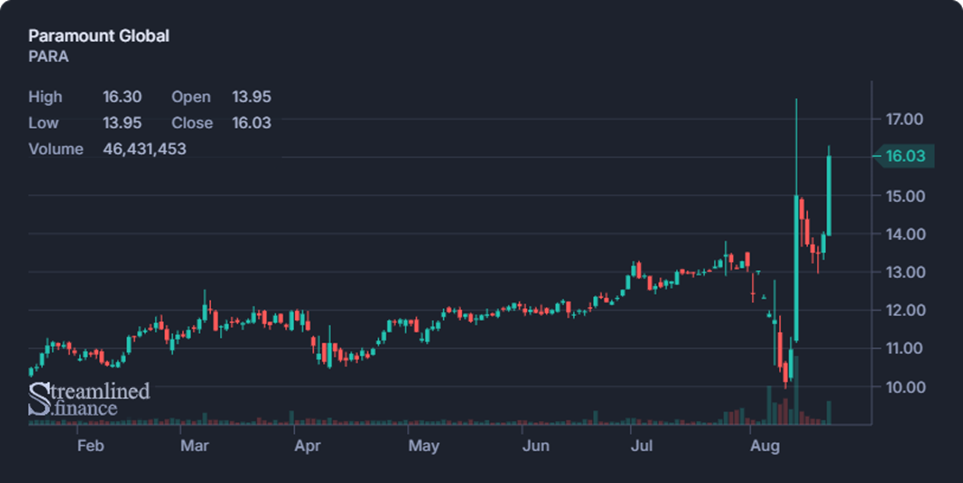Click the 12.00 price axis label

pyautogui.click(x=904, y=310)
